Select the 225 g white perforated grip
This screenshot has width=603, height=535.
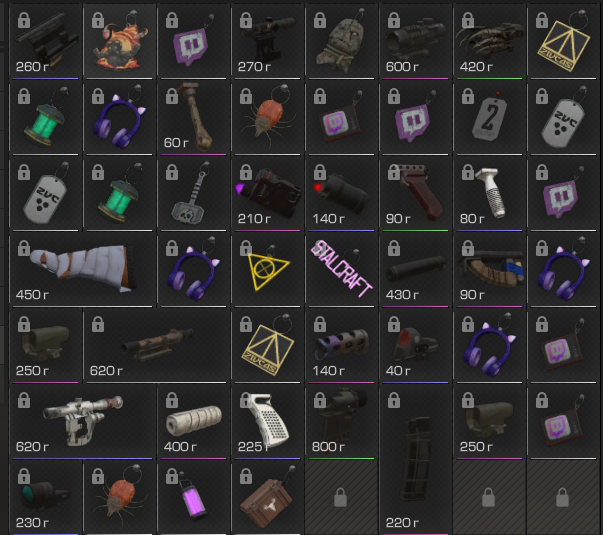pos(267,422)
